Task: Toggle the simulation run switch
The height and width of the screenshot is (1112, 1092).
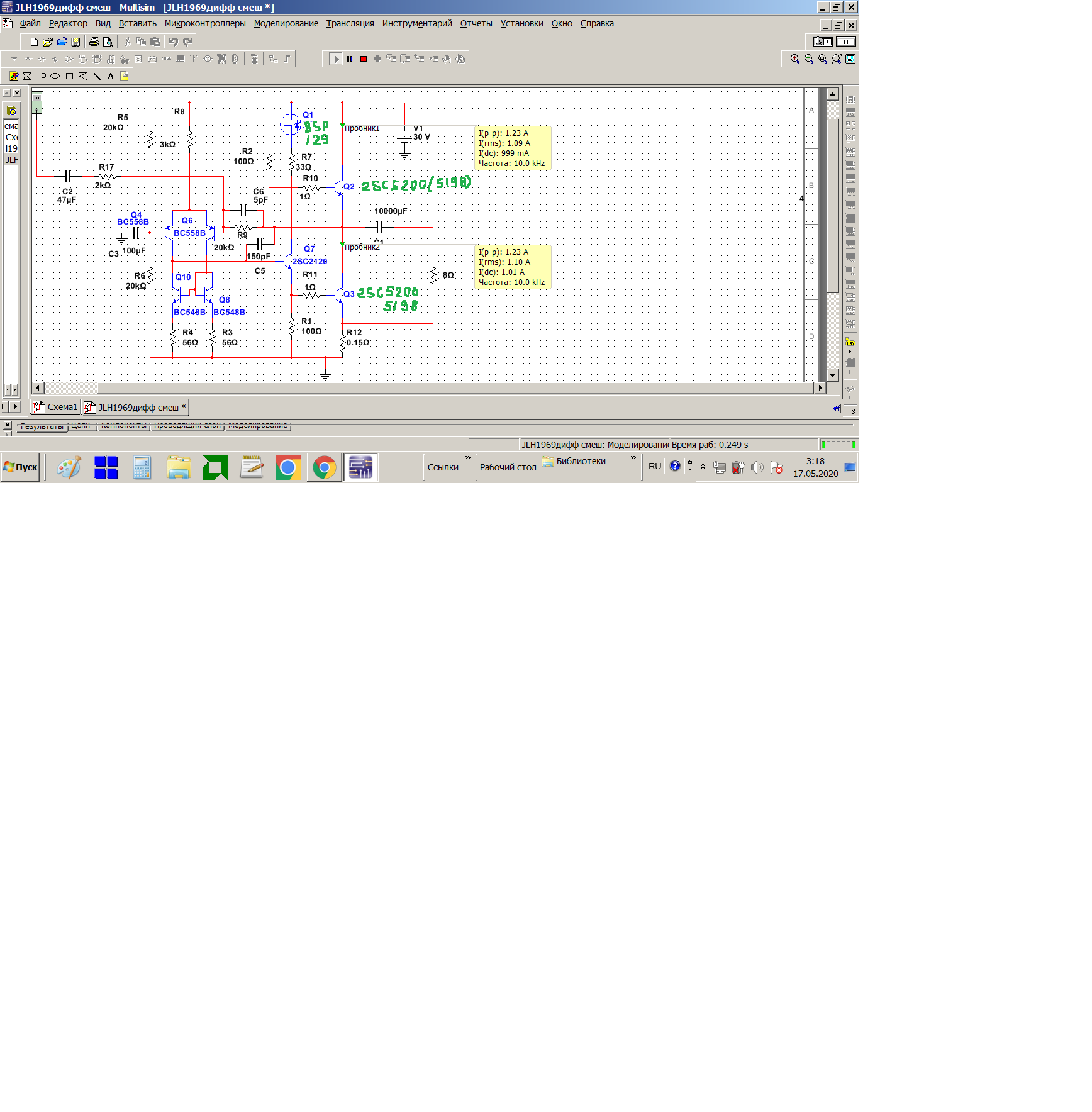Action: (823, 42)
